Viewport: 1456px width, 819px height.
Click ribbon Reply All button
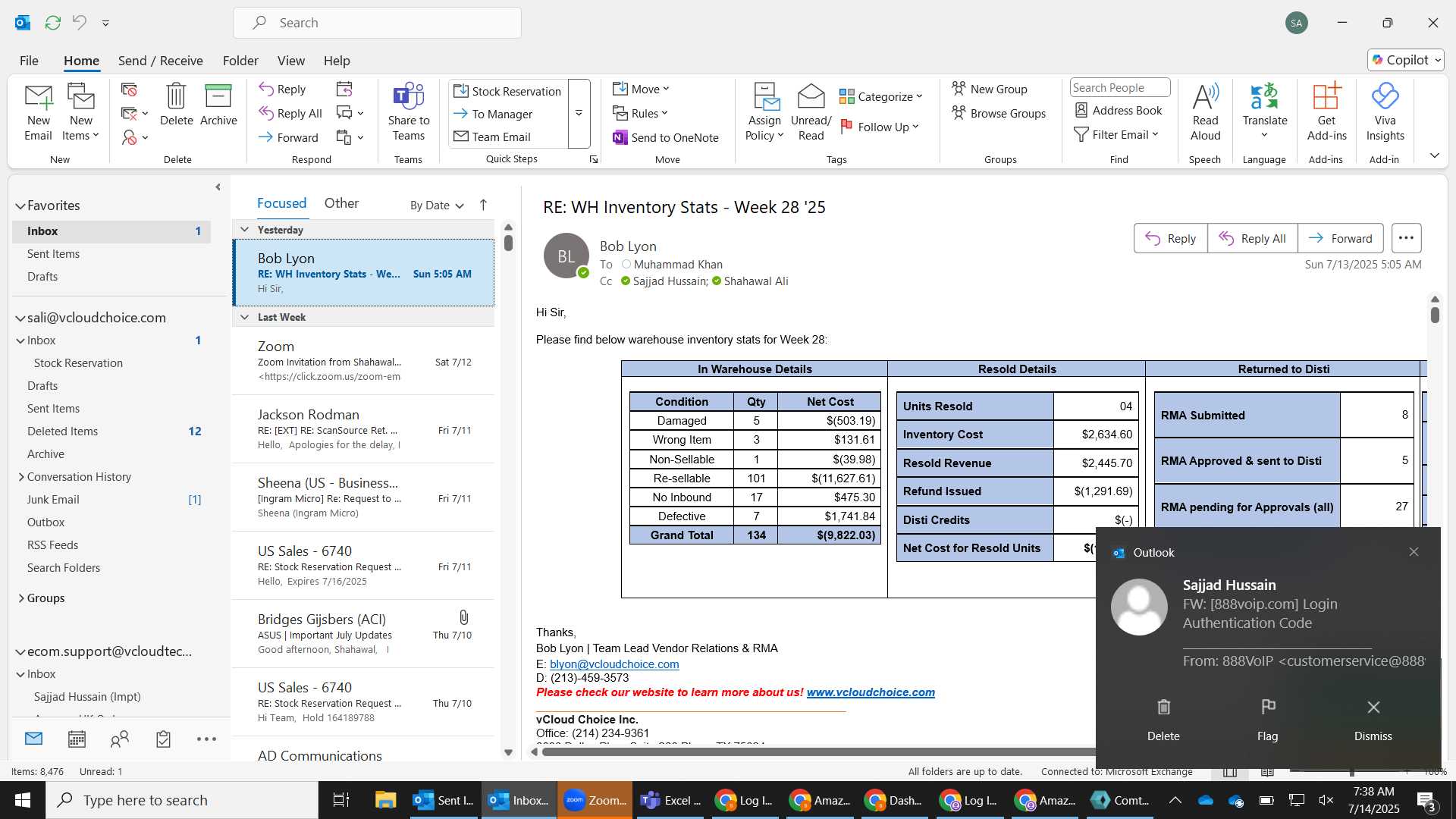coord(290,113)
